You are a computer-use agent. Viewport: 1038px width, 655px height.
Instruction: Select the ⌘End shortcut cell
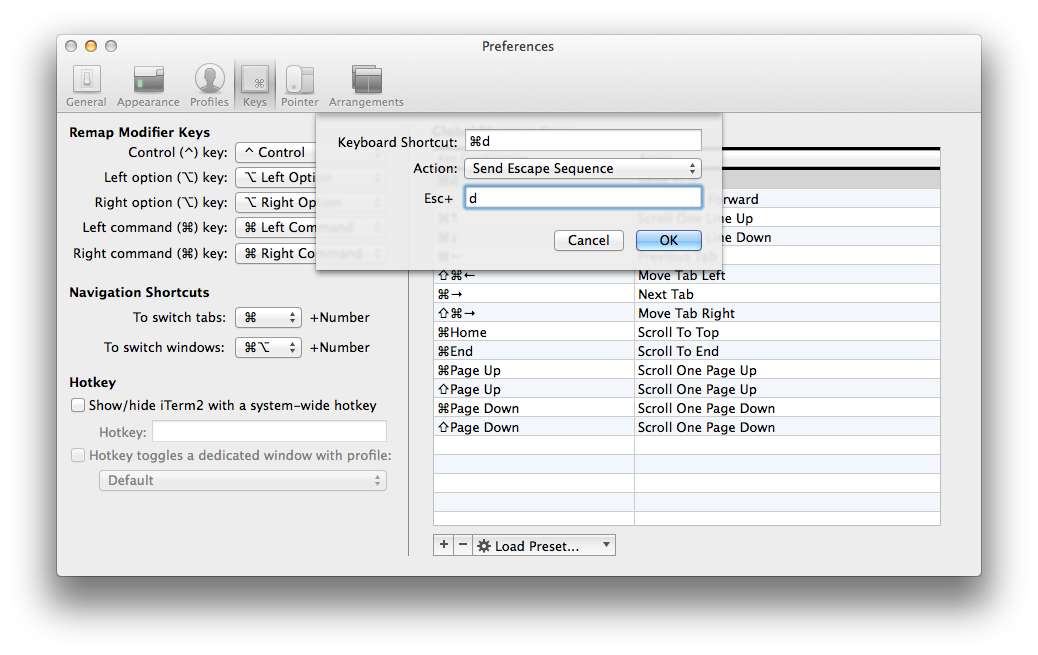[534, 352]
